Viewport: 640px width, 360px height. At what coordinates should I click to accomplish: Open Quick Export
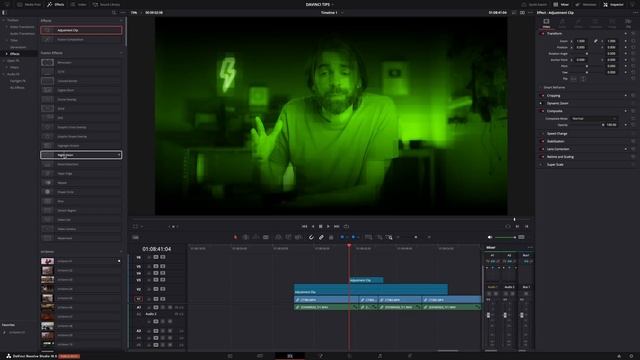(534, 4)
